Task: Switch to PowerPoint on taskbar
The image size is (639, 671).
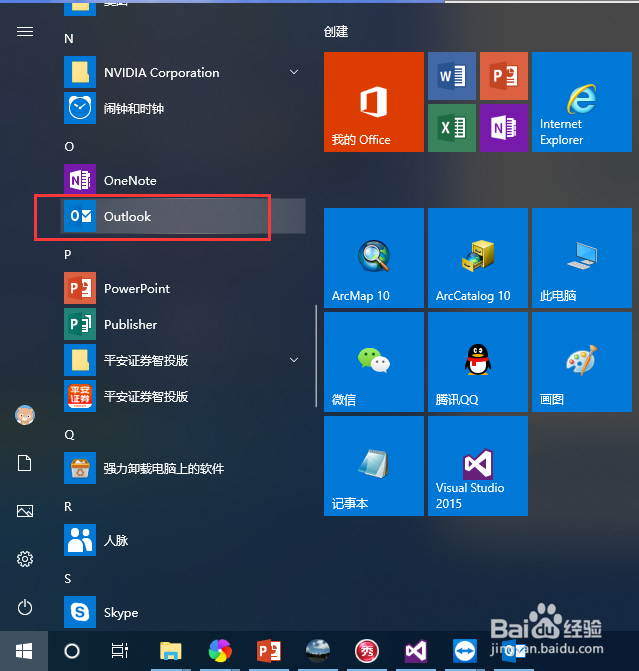Action: 269,651
